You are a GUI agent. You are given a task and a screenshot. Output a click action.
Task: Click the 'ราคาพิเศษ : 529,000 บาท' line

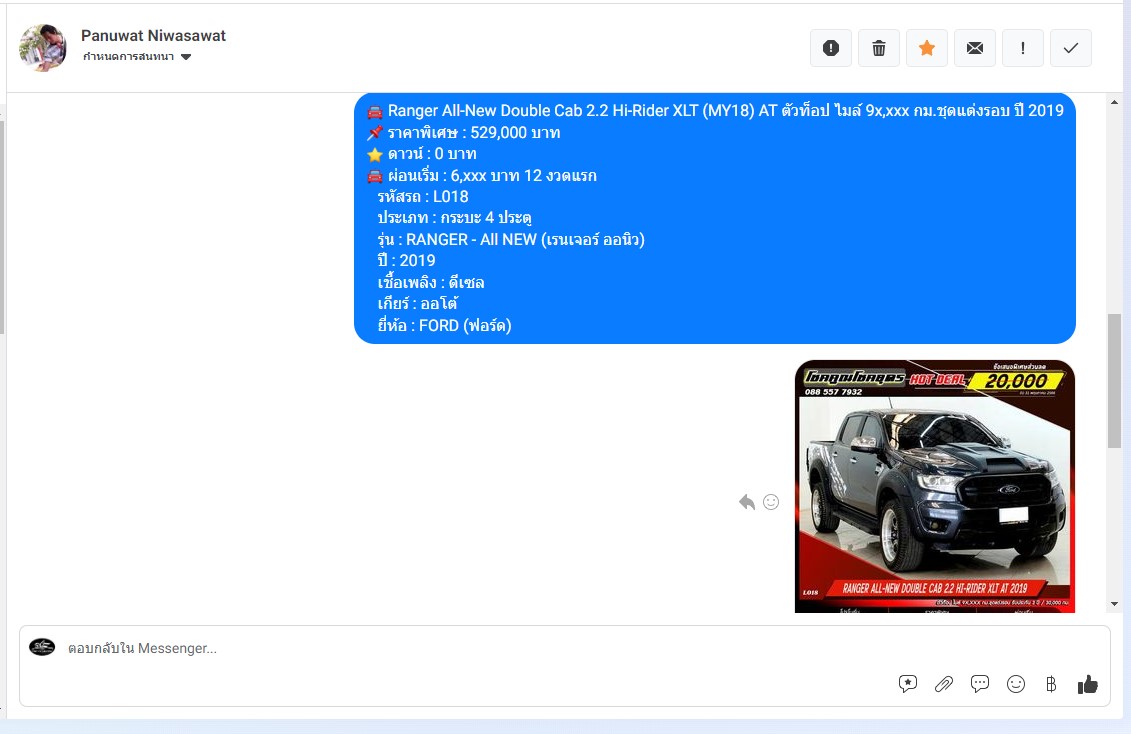click(464, 133)
